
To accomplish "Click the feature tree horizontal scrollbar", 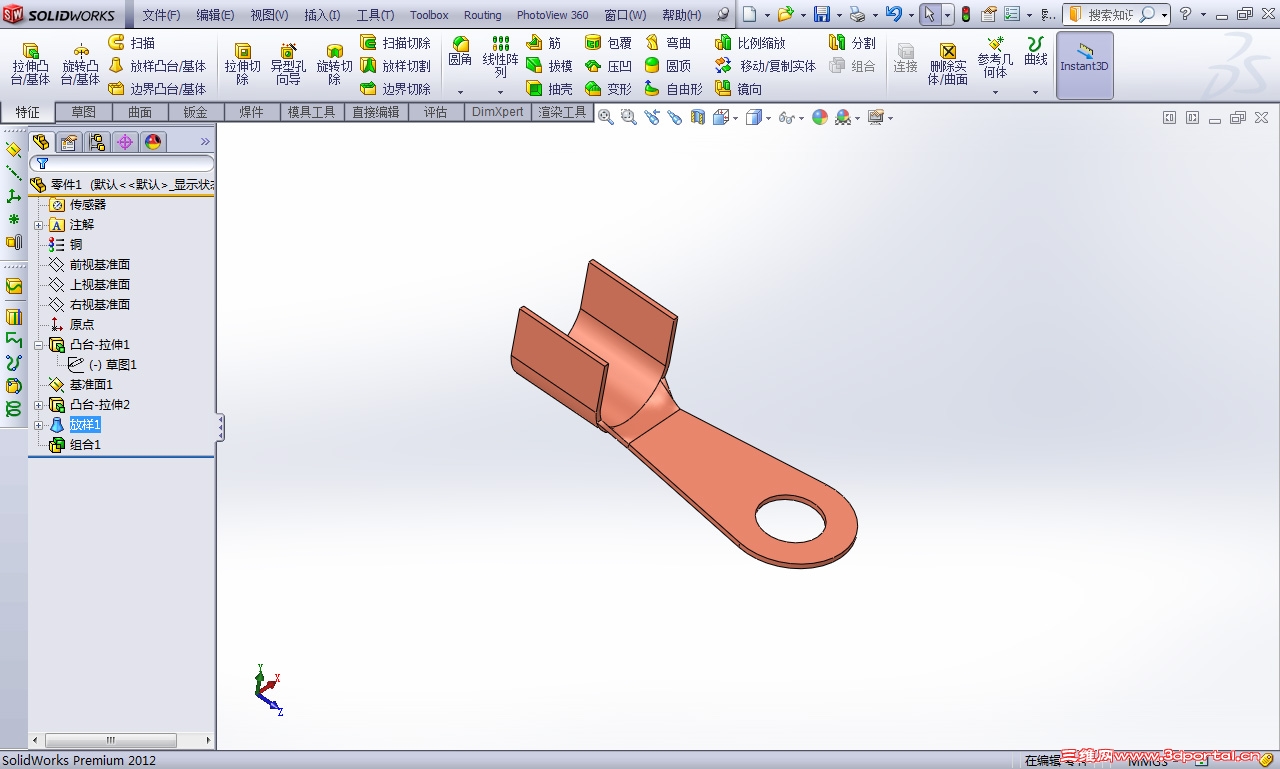I will (122, 740).
